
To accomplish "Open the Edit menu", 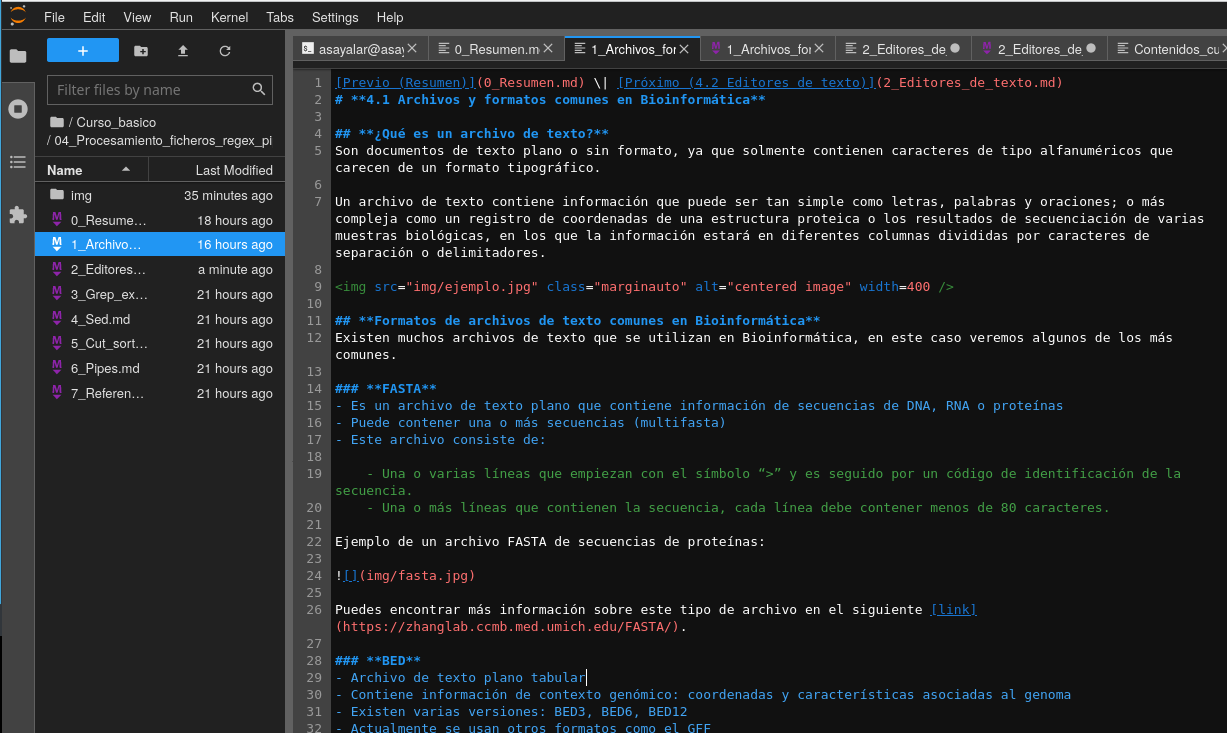I will 94,17.
